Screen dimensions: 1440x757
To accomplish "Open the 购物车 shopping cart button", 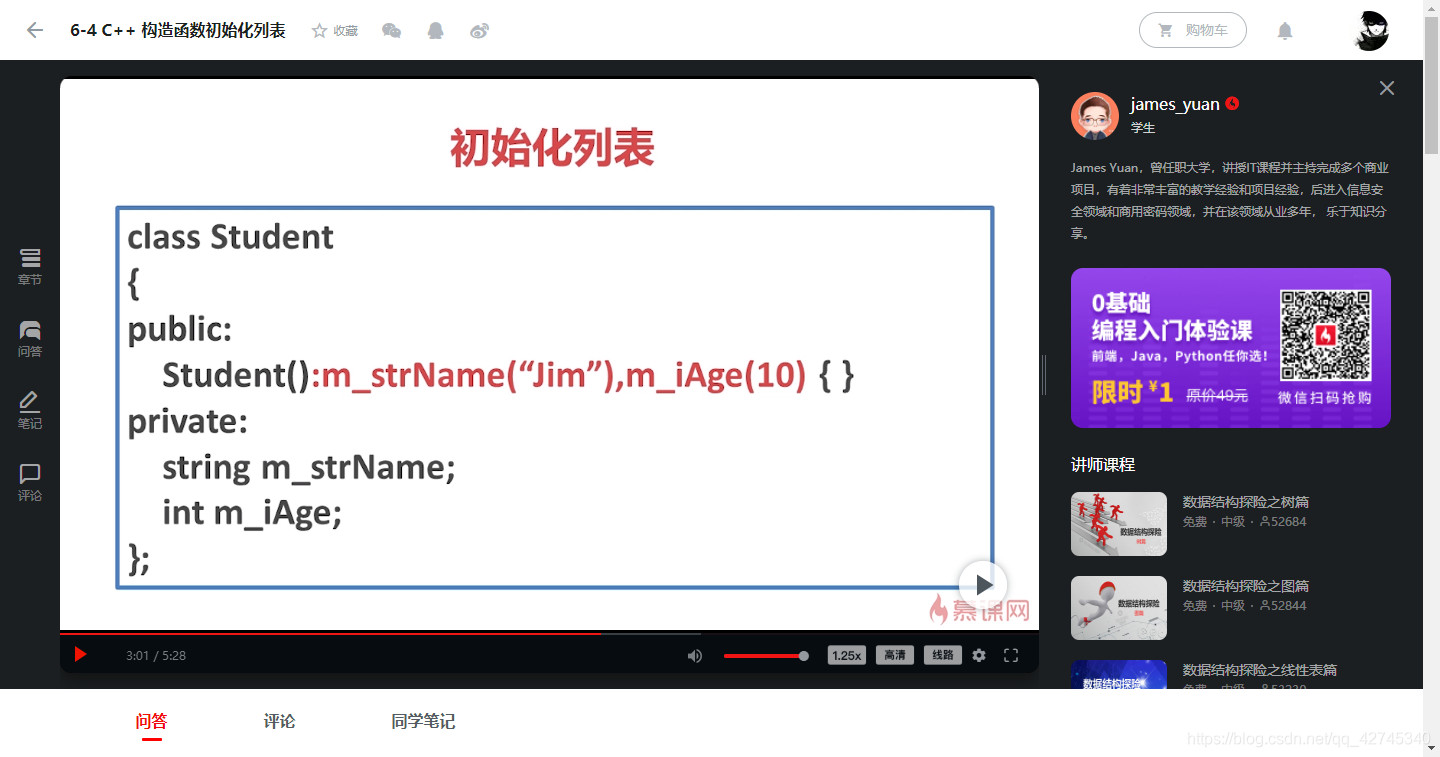I will tap(1193, 30).
